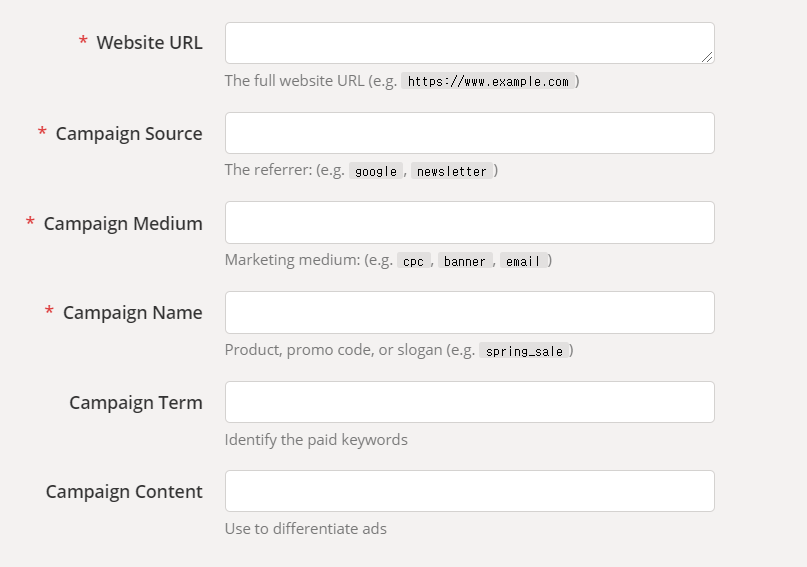Click the newsletter example code tag

(x=452, y=171)
